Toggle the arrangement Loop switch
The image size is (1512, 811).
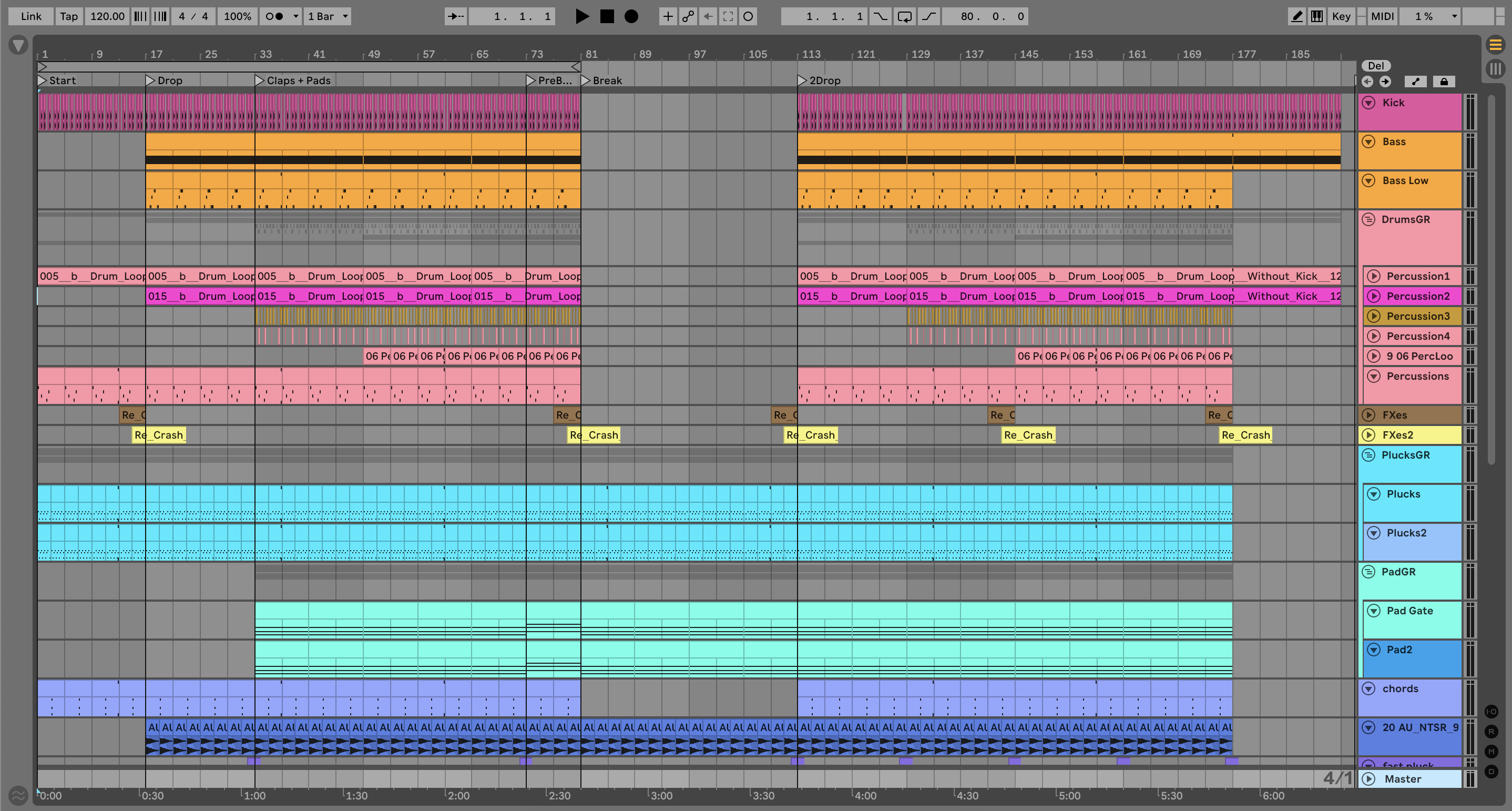click(x=904, y=16)
